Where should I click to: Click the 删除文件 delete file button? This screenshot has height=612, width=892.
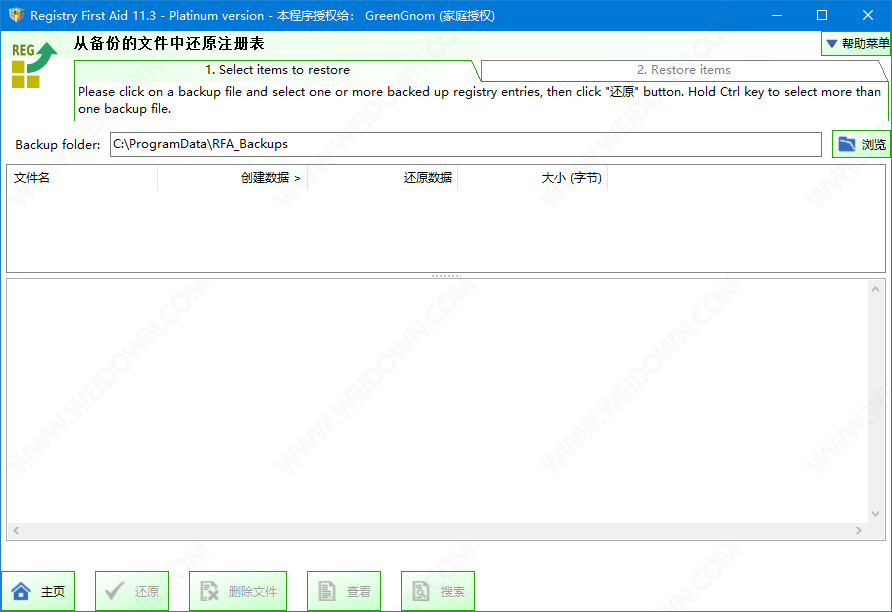click(238, 591)
